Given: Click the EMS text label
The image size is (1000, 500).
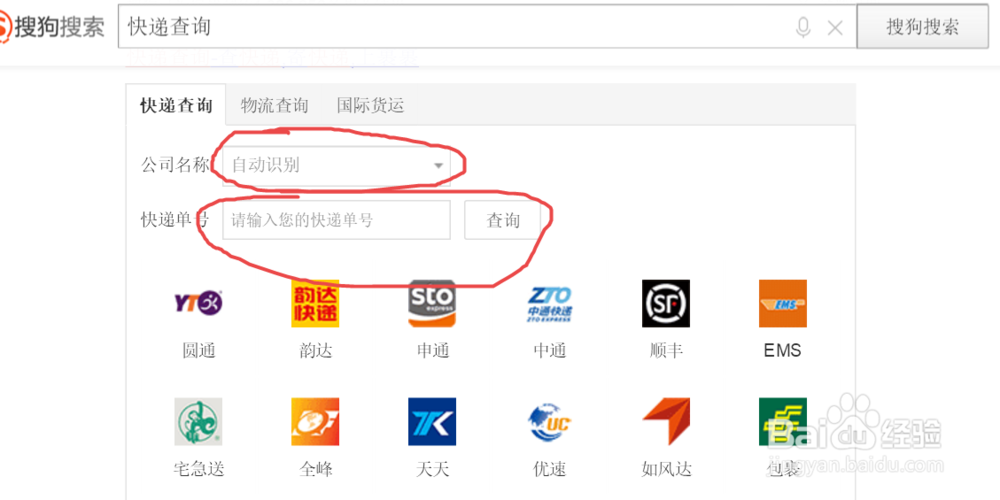Looking at the screenshot, I should coord(783,350).
